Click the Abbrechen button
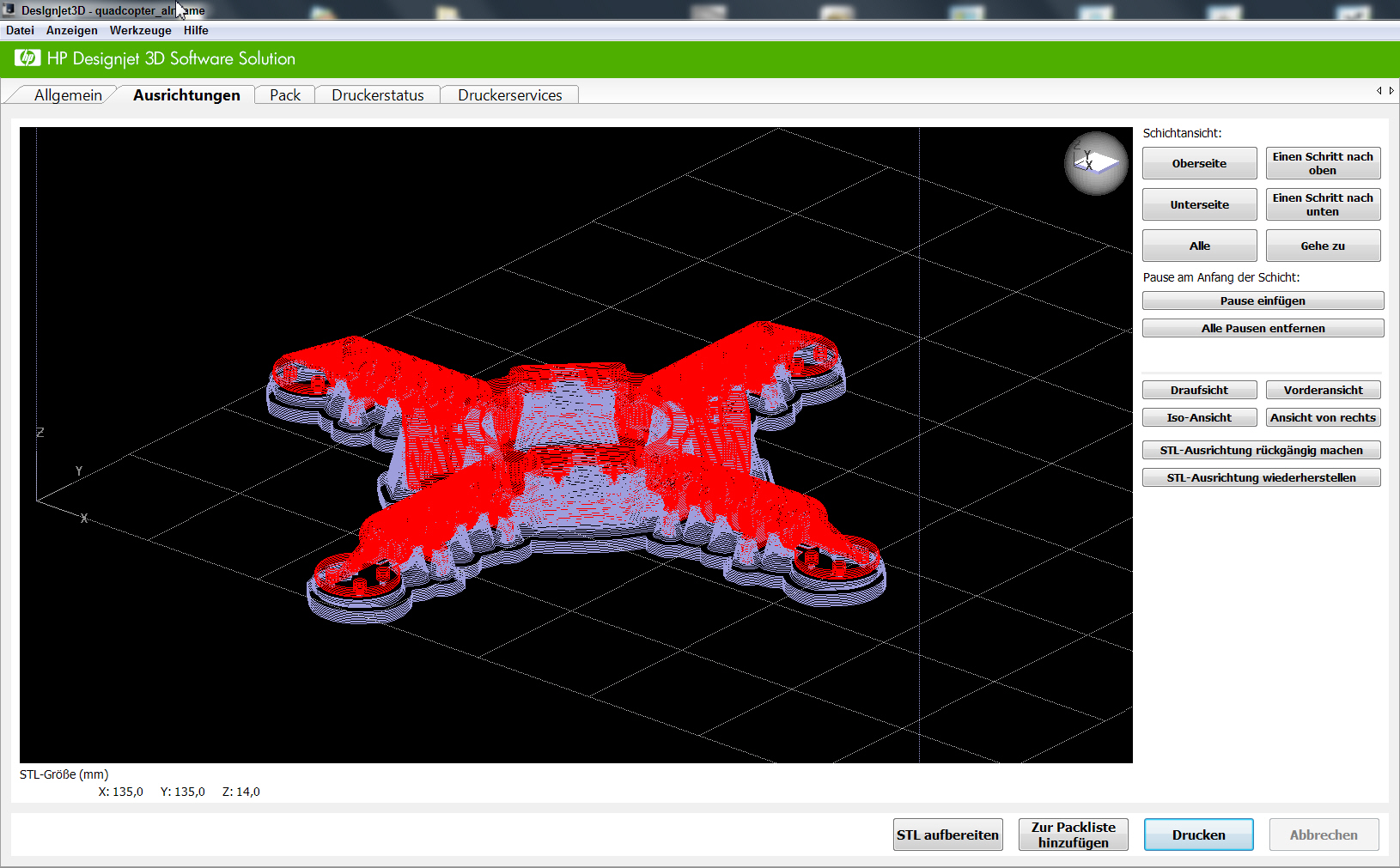The height and width of the screenshot is (868, 1400). (1324, 835)
